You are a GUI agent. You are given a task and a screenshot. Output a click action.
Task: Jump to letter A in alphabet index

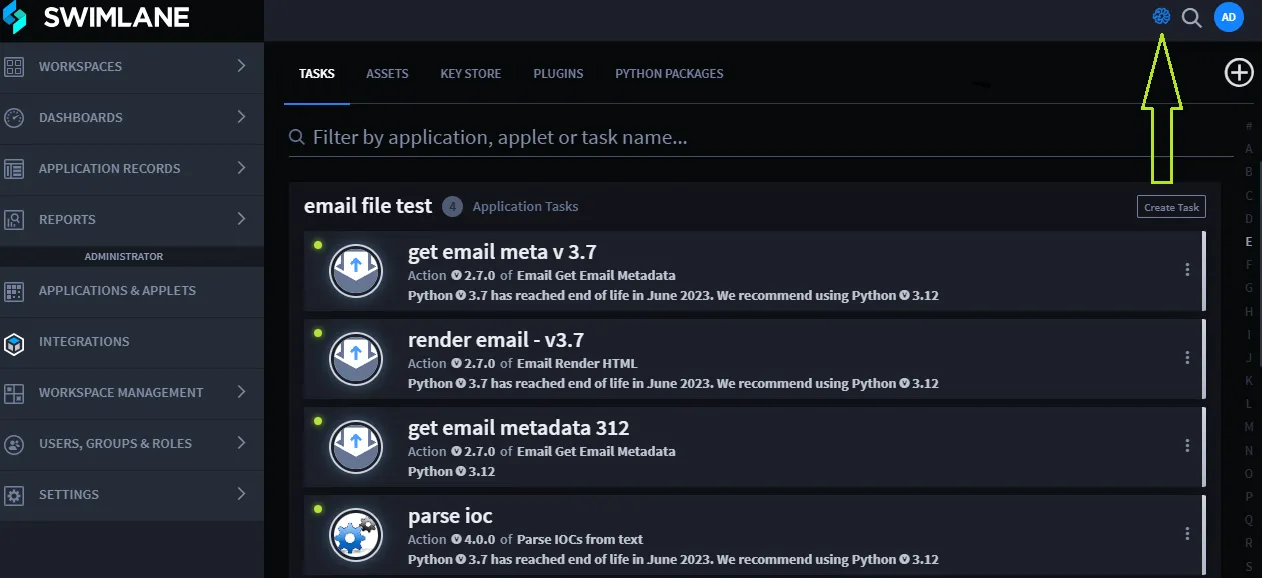[x=1249, y=149]
